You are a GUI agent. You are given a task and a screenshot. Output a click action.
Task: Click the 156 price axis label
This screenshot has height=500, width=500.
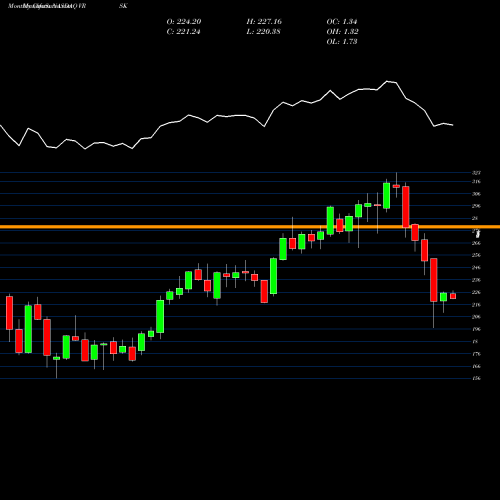tap(476, 378)
